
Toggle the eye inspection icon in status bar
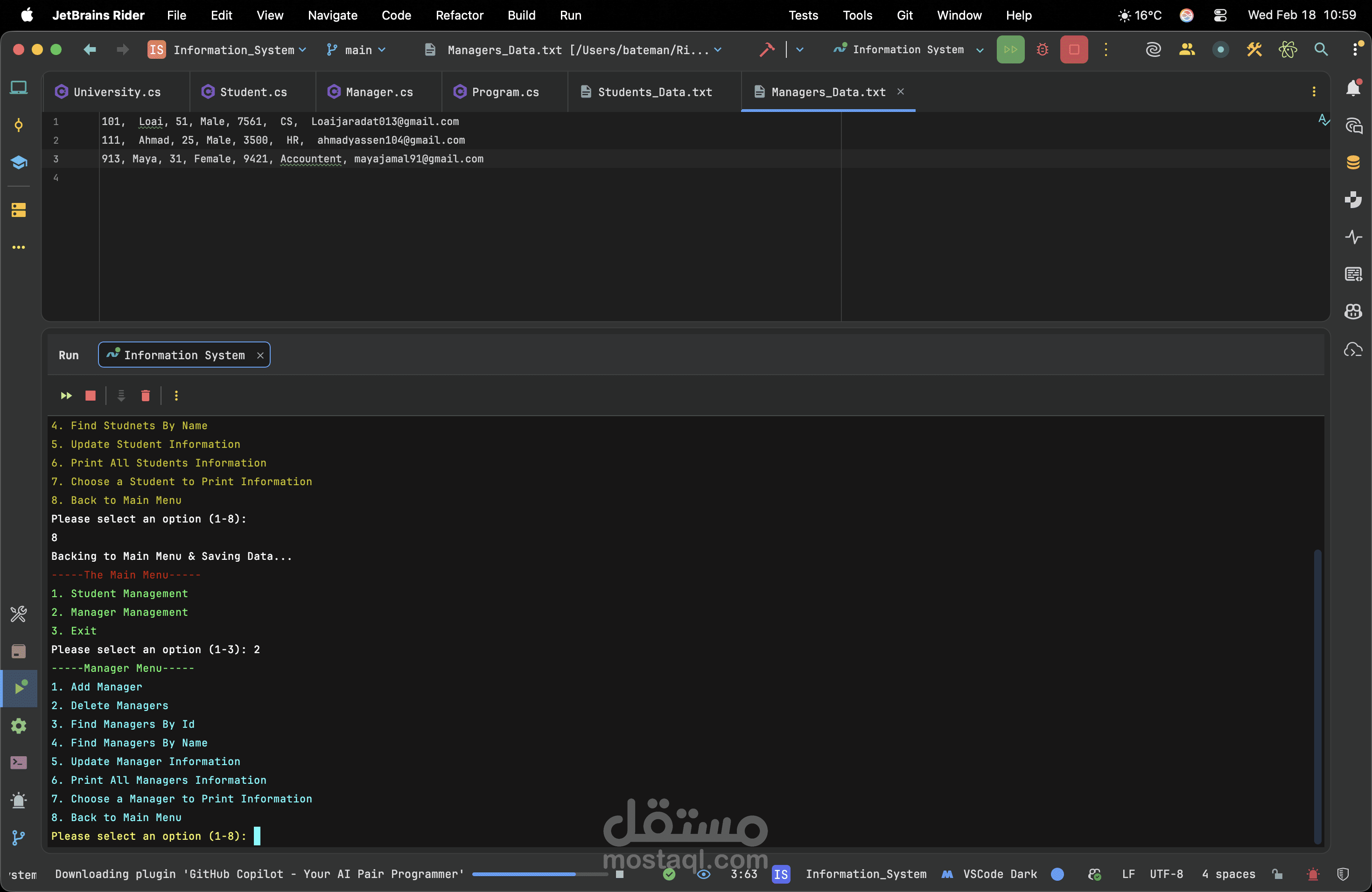pos(703,874)
